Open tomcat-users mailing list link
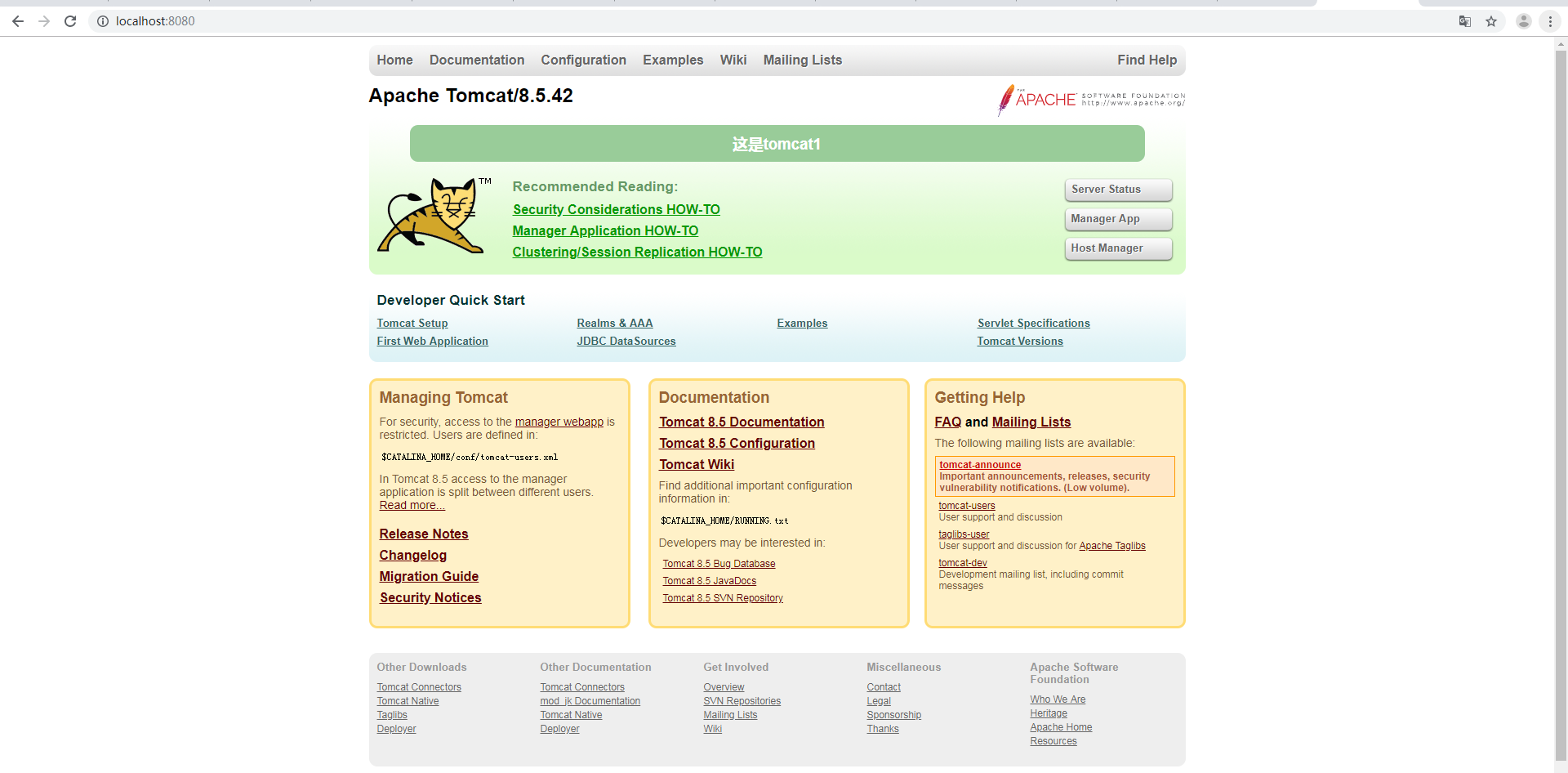 point(967,507)
